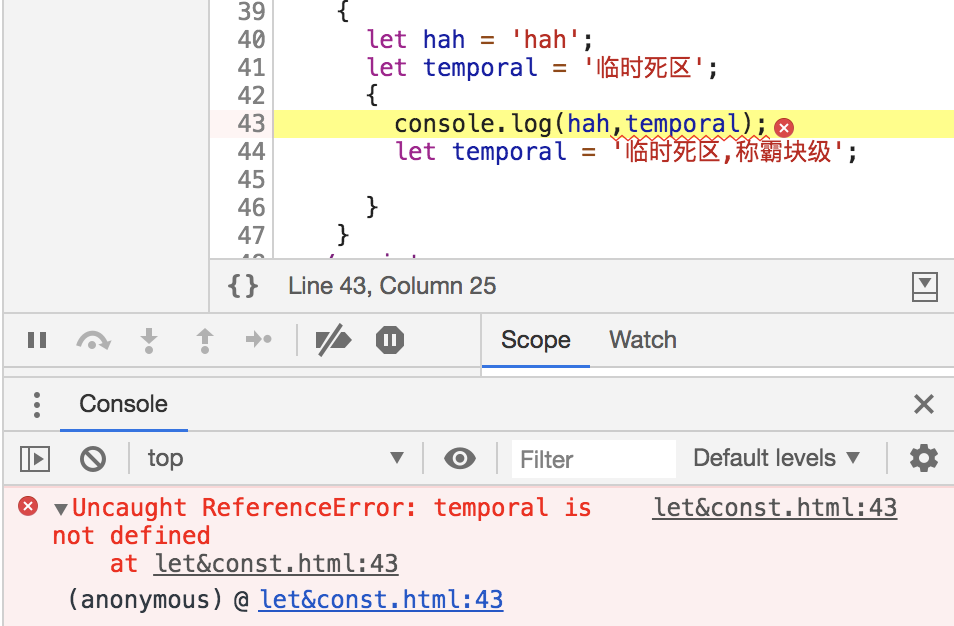Toggle the live expression eye icon
The image size is (954, 626).
click(x=460, y=459)
